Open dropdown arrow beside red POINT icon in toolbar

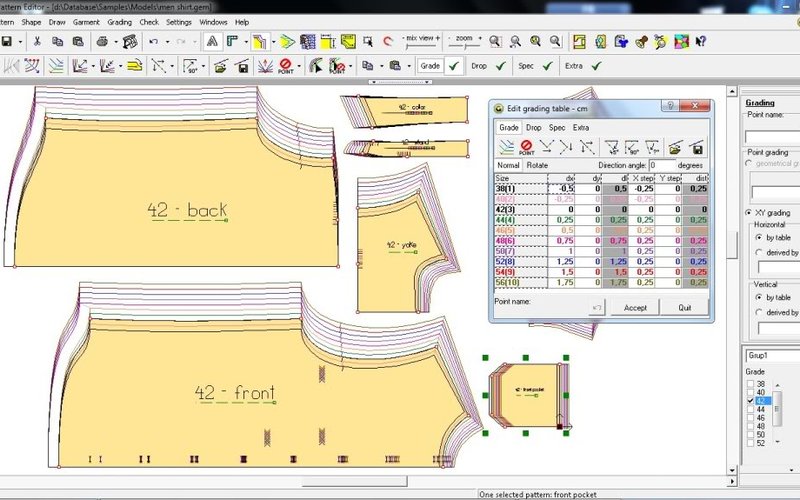click(x=299, y=66)
